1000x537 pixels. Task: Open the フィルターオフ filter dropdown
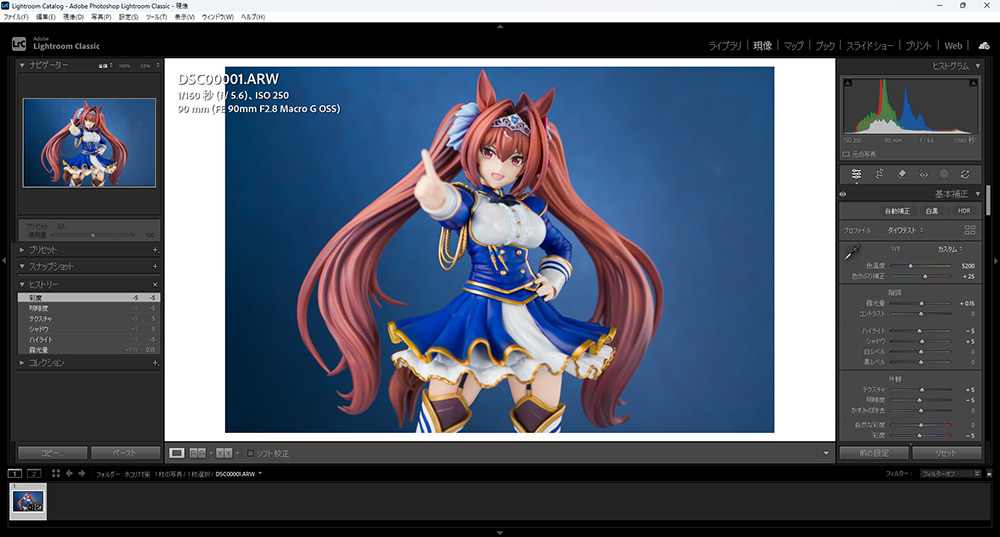pyautogui.click(x=950, y=474)
